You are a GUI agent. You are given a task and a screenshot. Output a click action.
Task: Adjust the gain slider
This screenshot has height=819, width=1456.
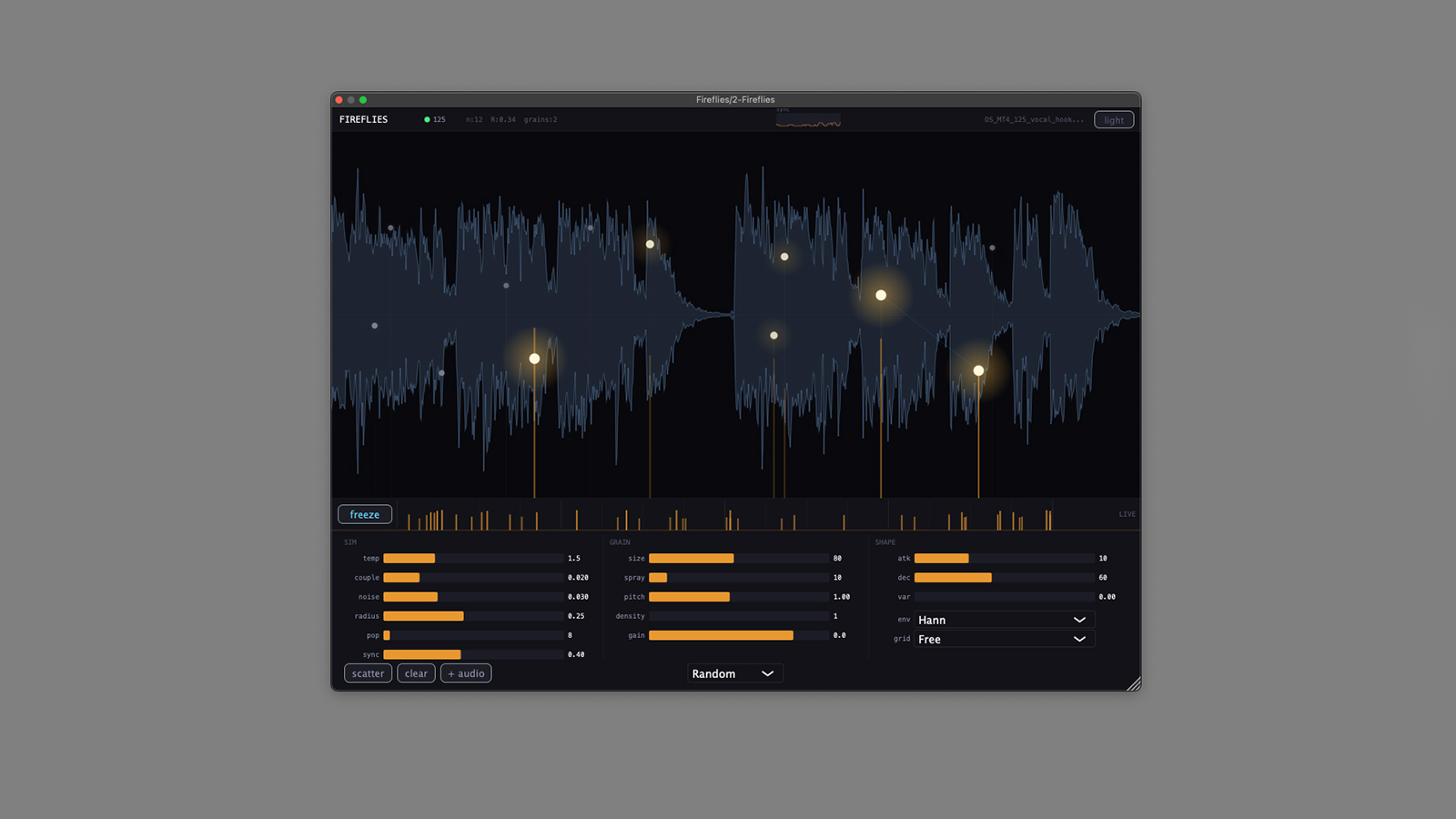point(739,635)
